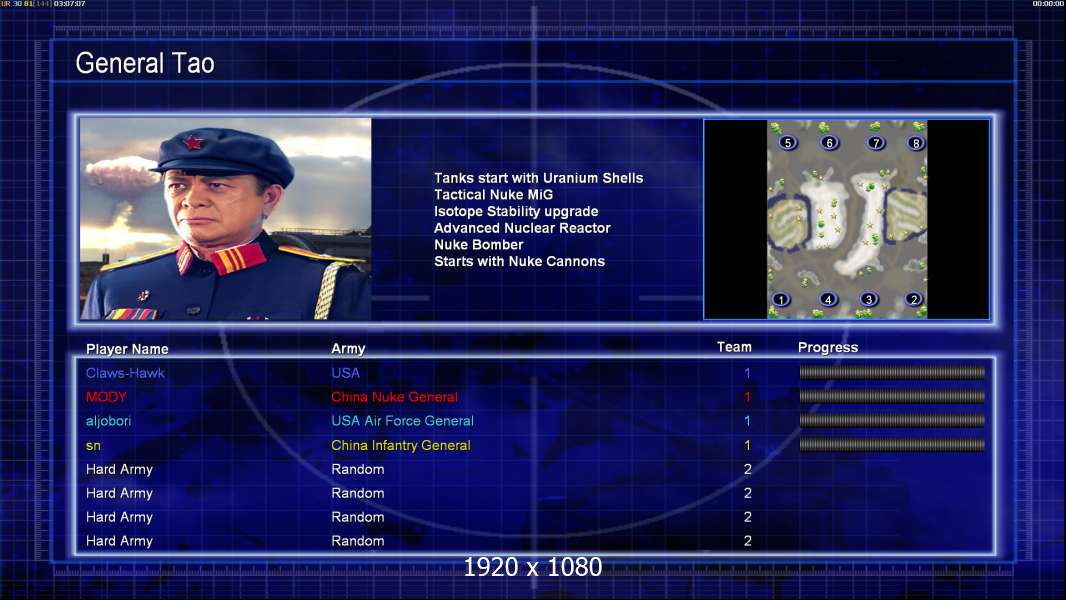
Task: Click the China Nuke General army text
Action: click(394, 397)
